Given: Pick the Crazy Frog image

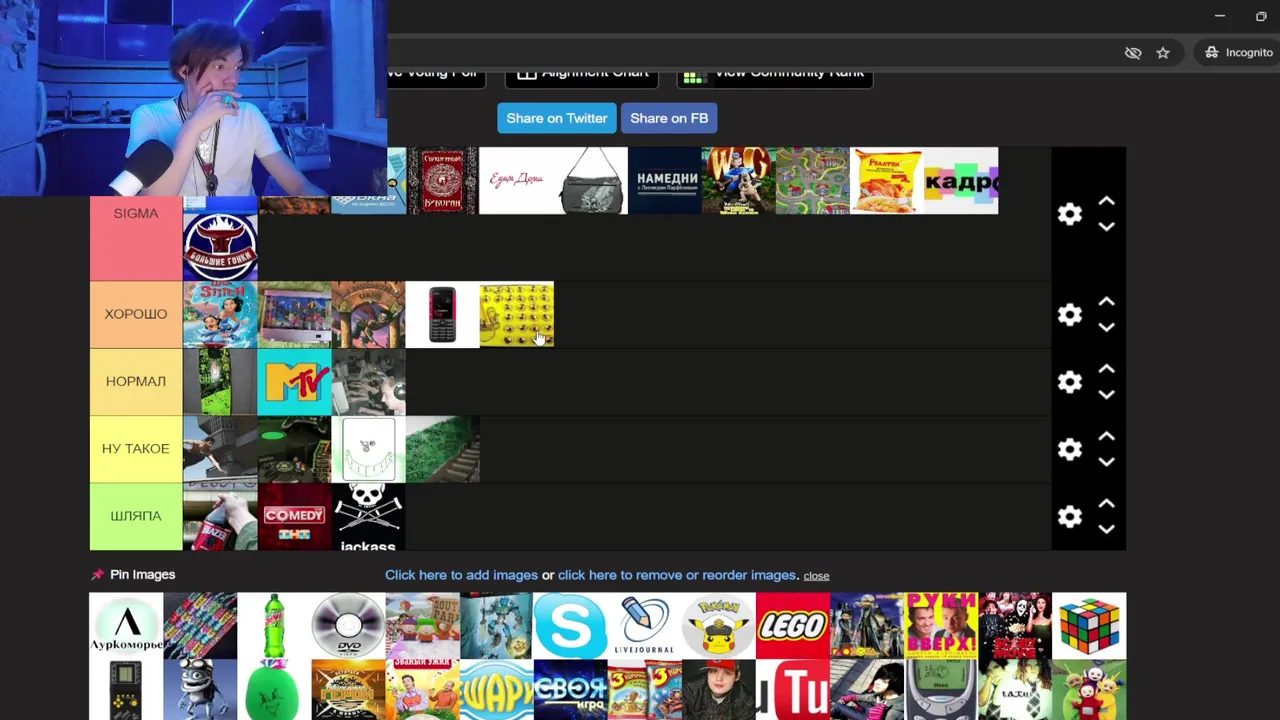Looking at the screenshot, I should [x=200, y=690].
